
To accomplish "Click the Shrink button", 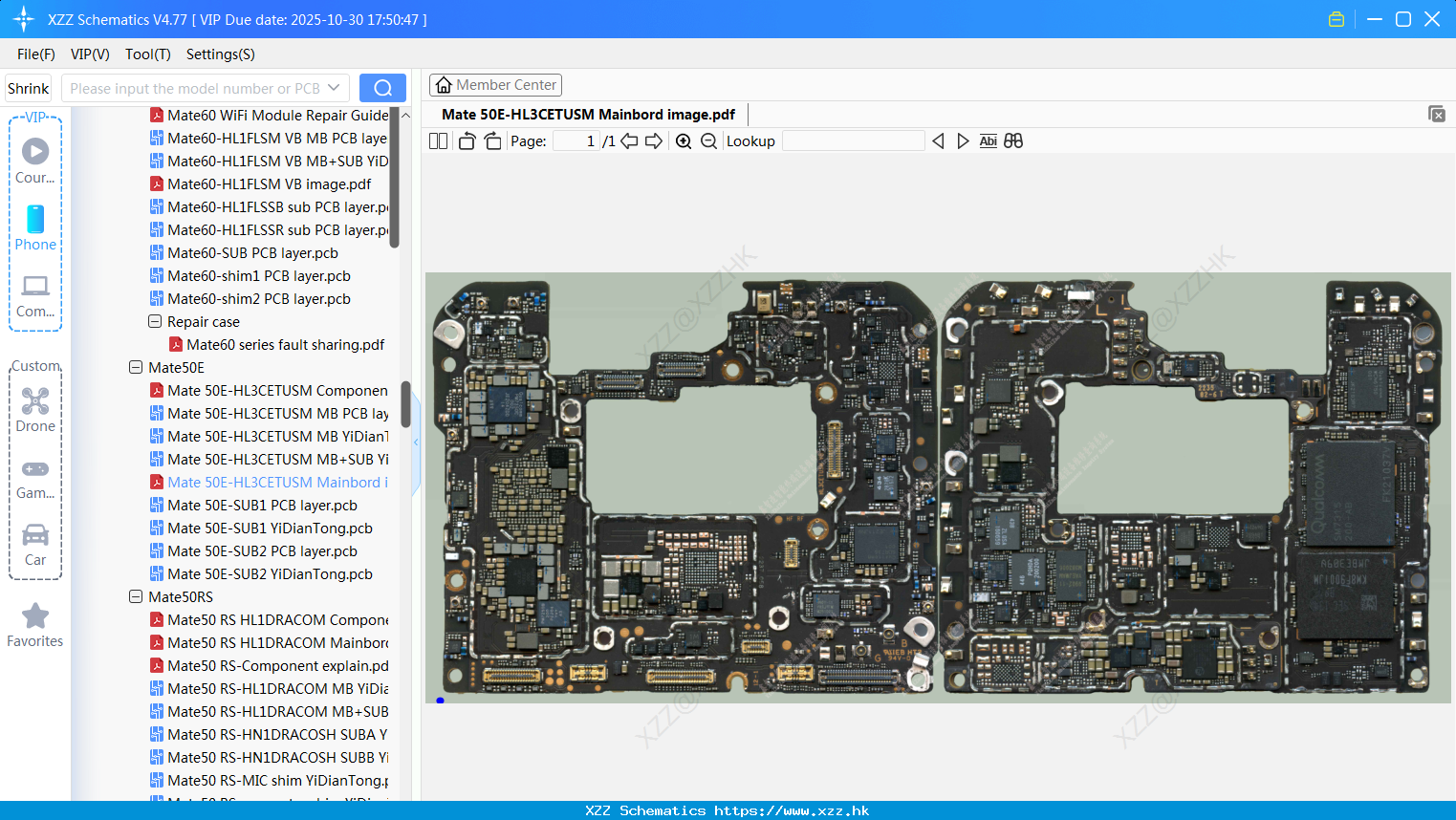I will pyautogui.click(x=29, y=88).
